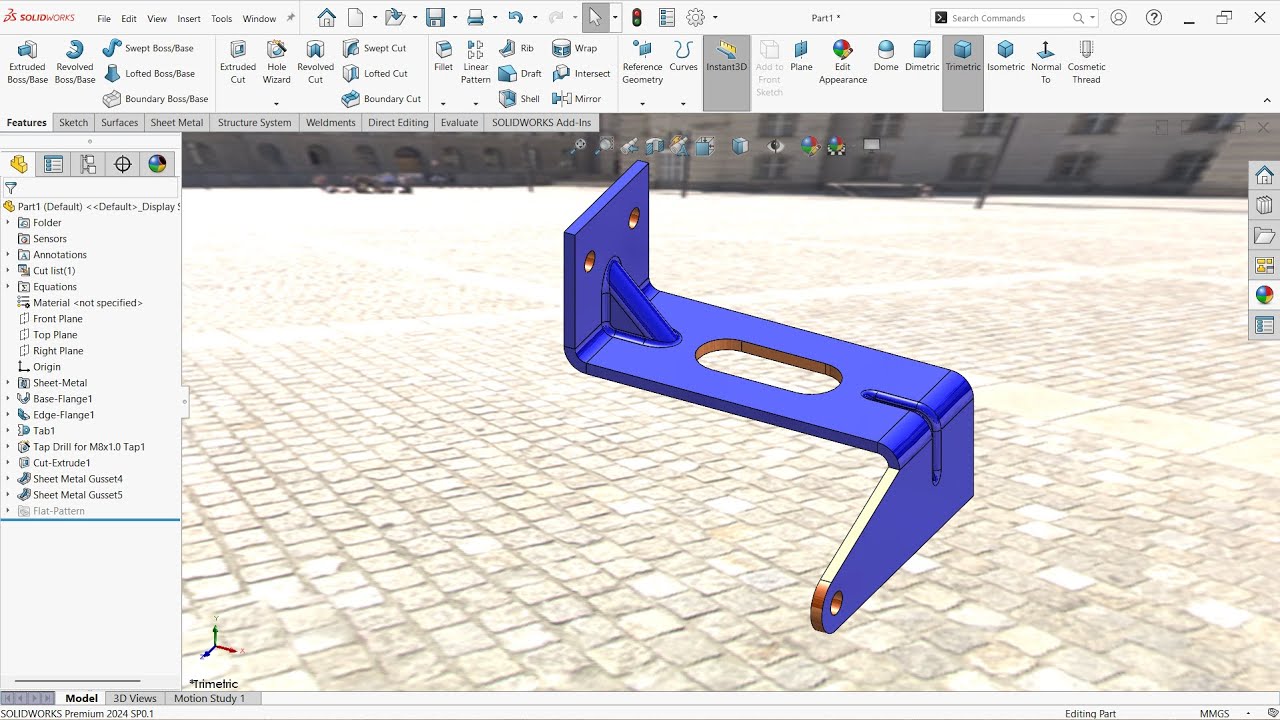Click the Hide/Show Items eye icon
Viewport: 1280px width, 720px height.
[775, 146]
